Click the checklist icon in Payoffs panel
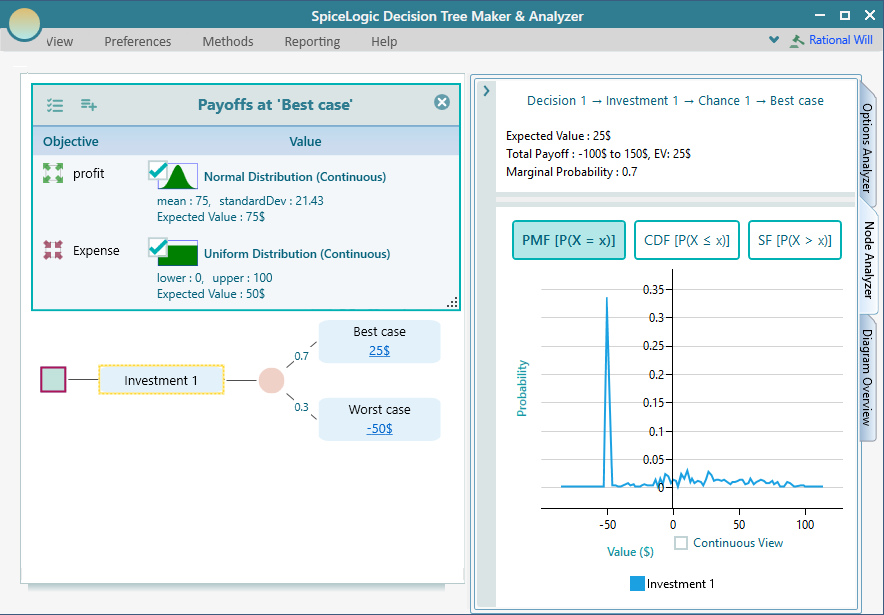884x615 pixels. pyautogui.click(x=55, y=104)
